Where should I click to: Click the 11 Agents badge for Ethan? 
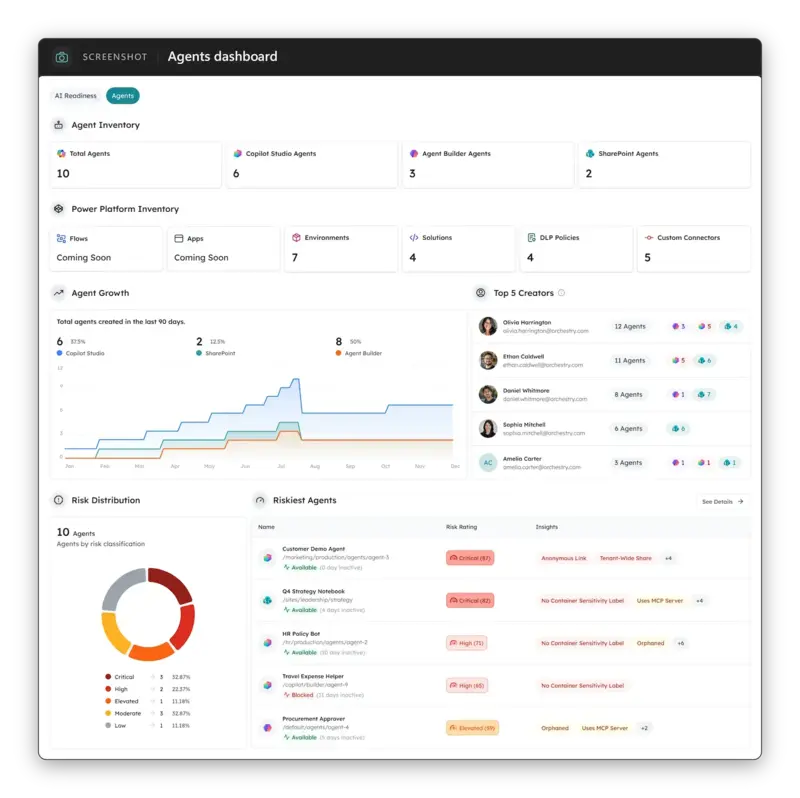tap(630, 361)
